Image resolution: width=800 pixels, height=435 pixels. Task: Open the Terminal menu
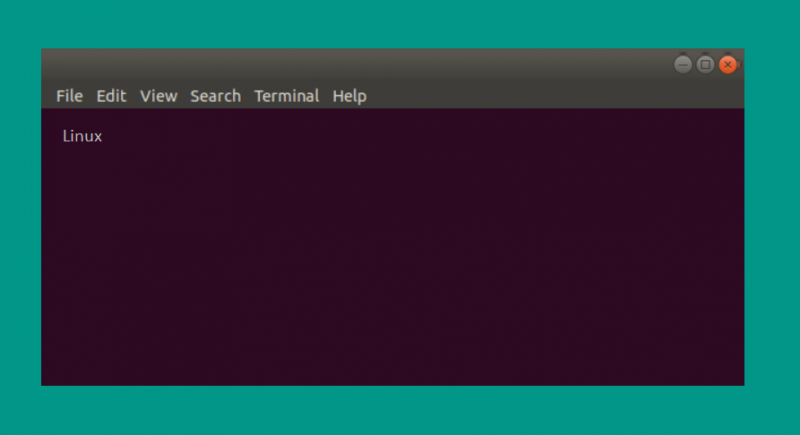pos(287,96)
